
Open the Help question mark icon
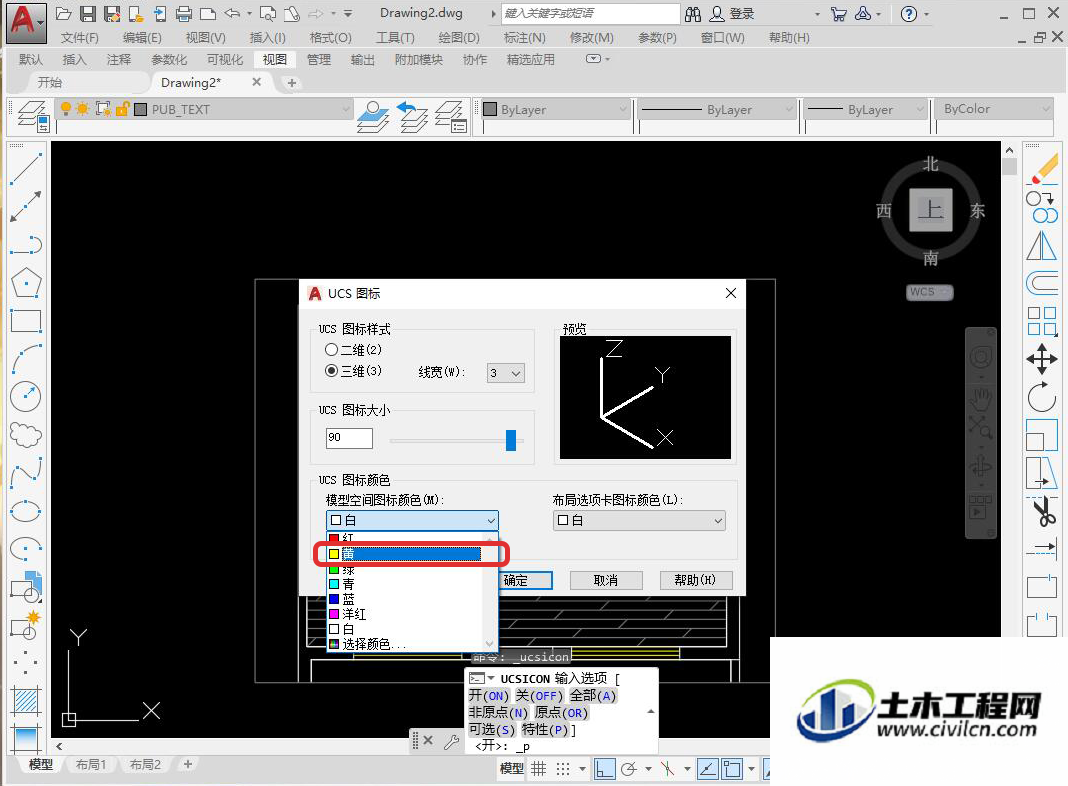pyautogui.click(x=909, y=14)
